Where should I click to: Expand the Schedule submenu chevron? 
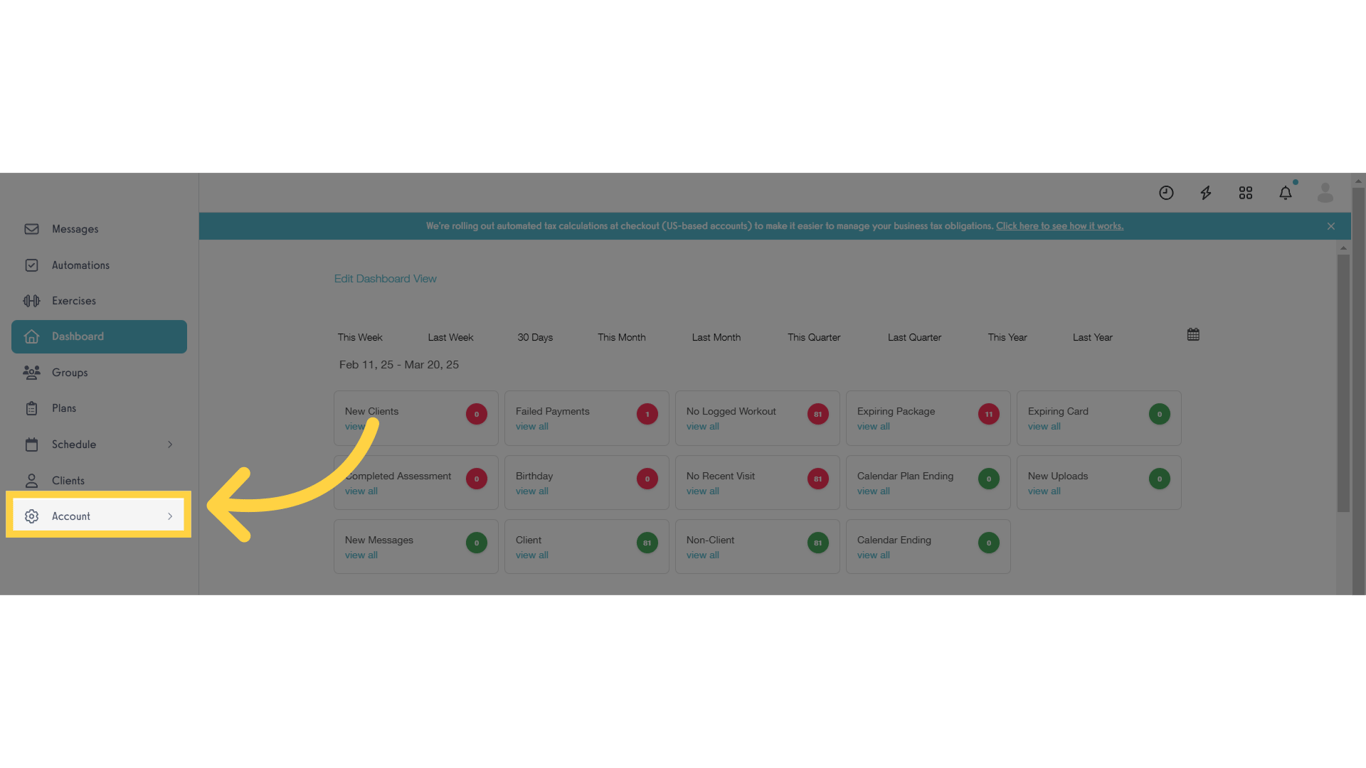click(x=170, y=445)
